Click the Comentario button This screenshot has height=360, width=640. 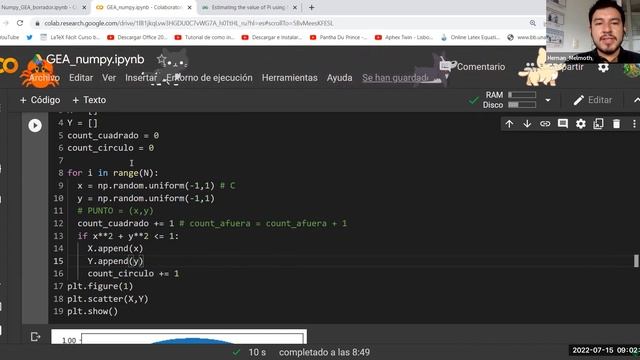(473, 67)
